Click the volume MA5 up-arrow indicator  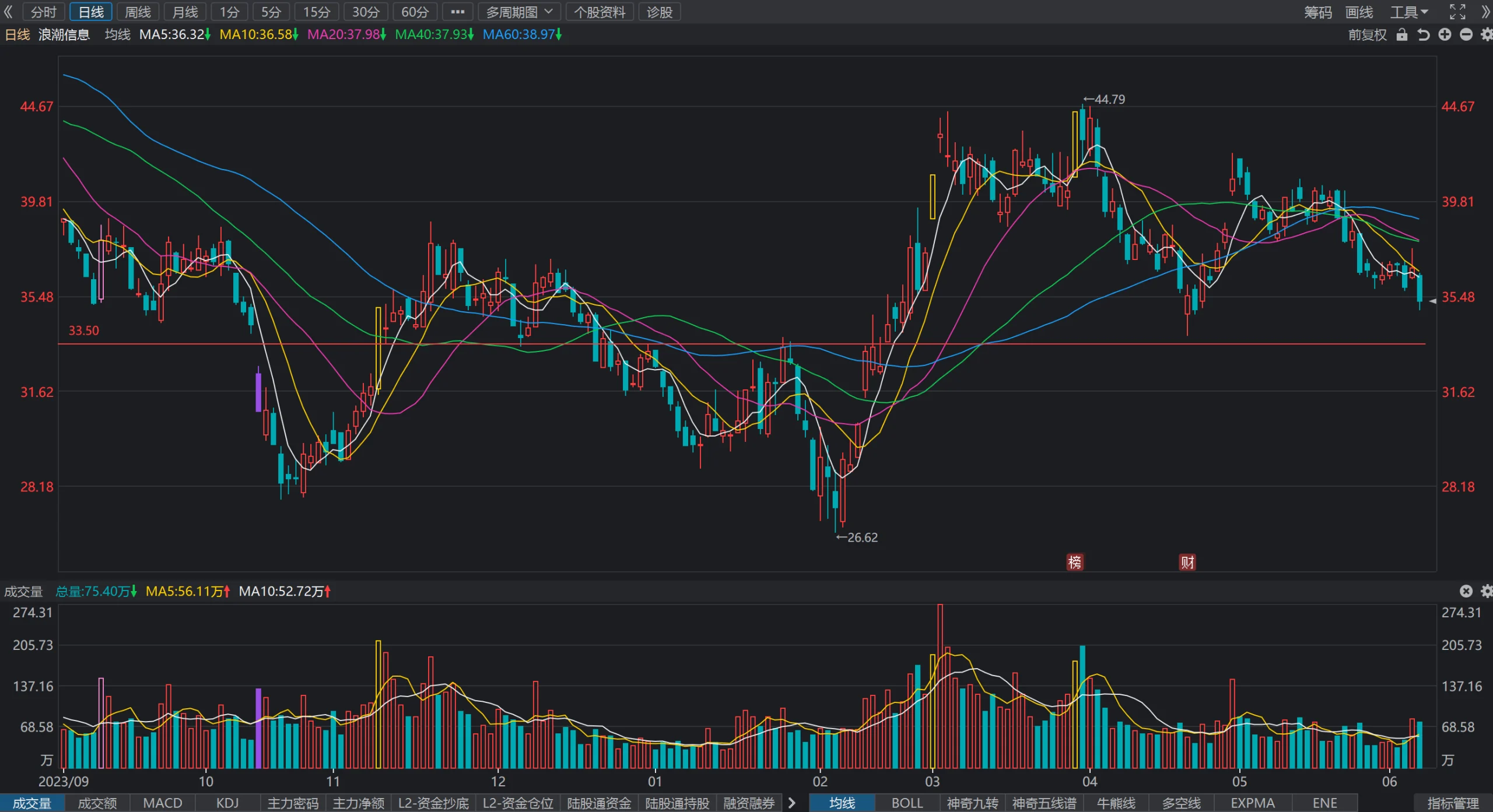coord(227,592)
